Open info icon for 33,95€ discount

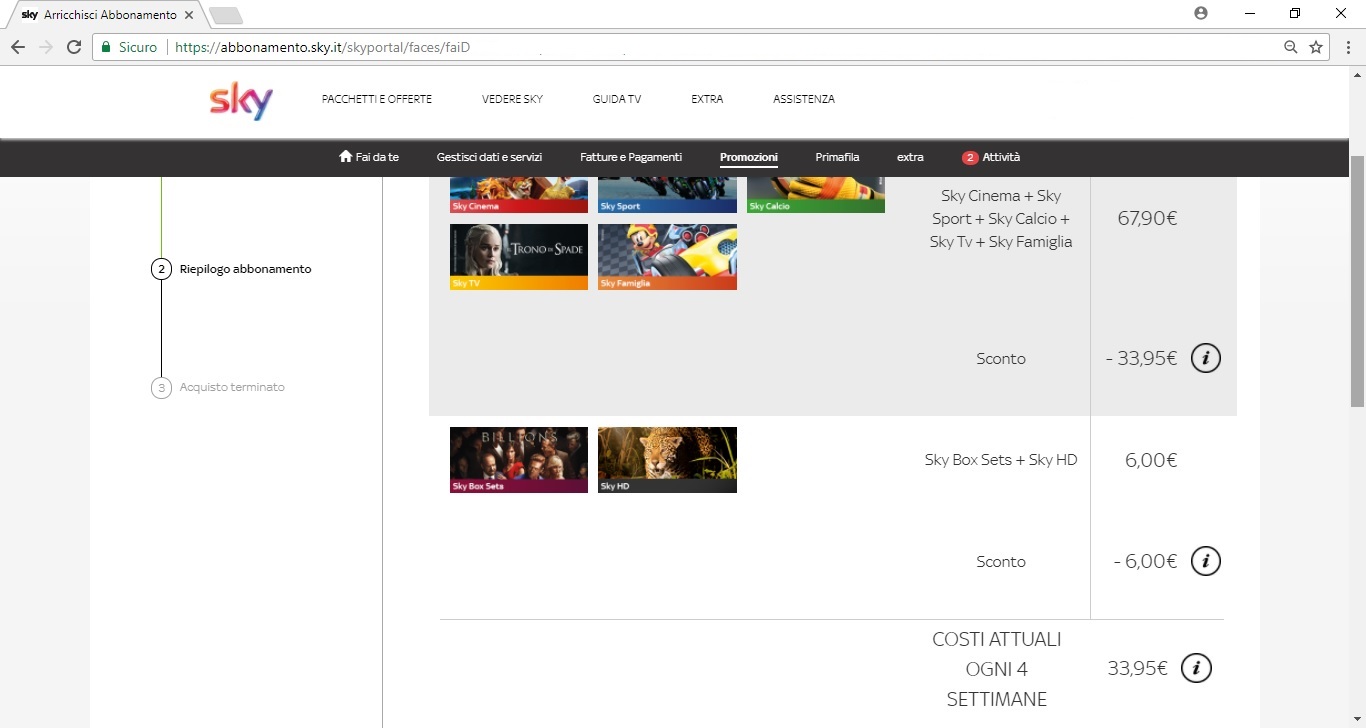[1206, 358]
